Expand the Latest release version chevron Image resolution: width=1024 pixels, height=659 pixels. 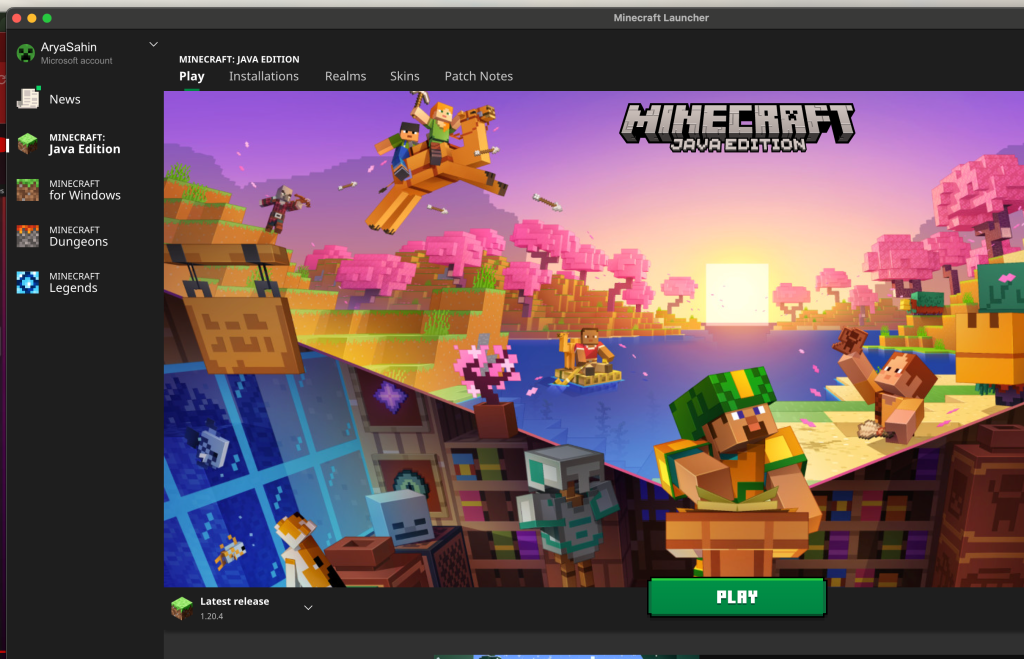point(308,607)
